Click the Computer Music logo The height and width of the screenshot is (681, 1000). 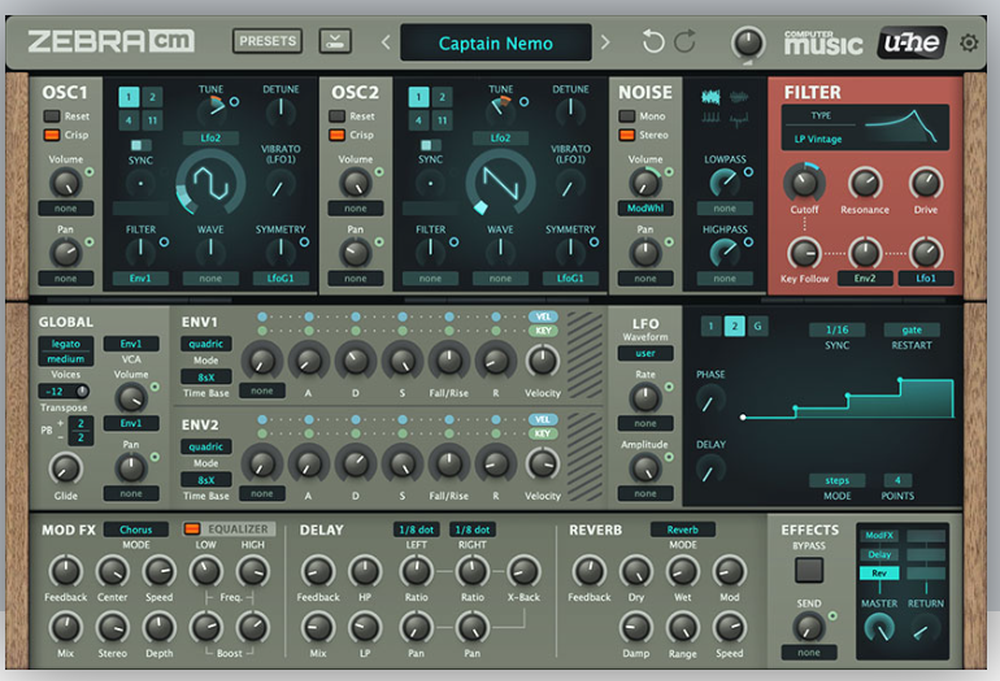pos(823,43)
